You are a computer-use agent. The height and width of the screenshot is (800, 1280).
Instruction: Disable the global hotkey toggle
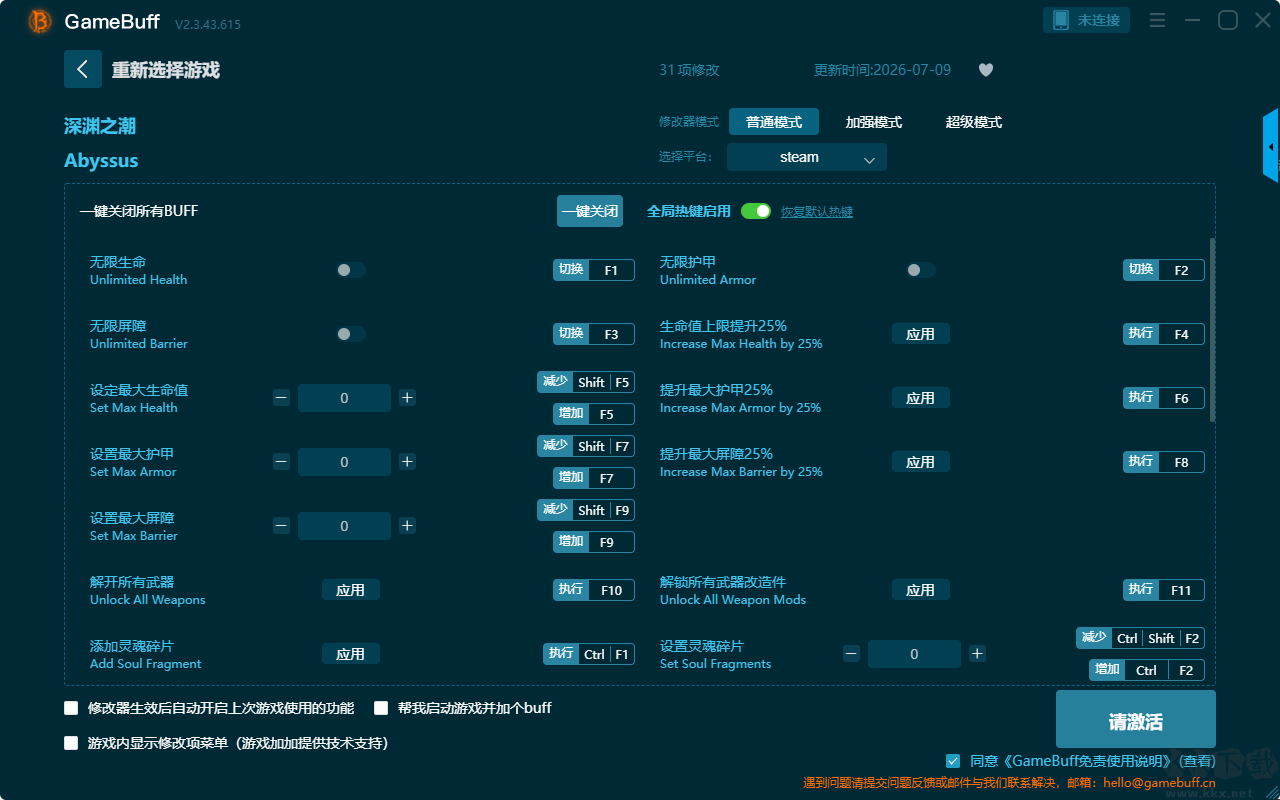tap(756, 211)
